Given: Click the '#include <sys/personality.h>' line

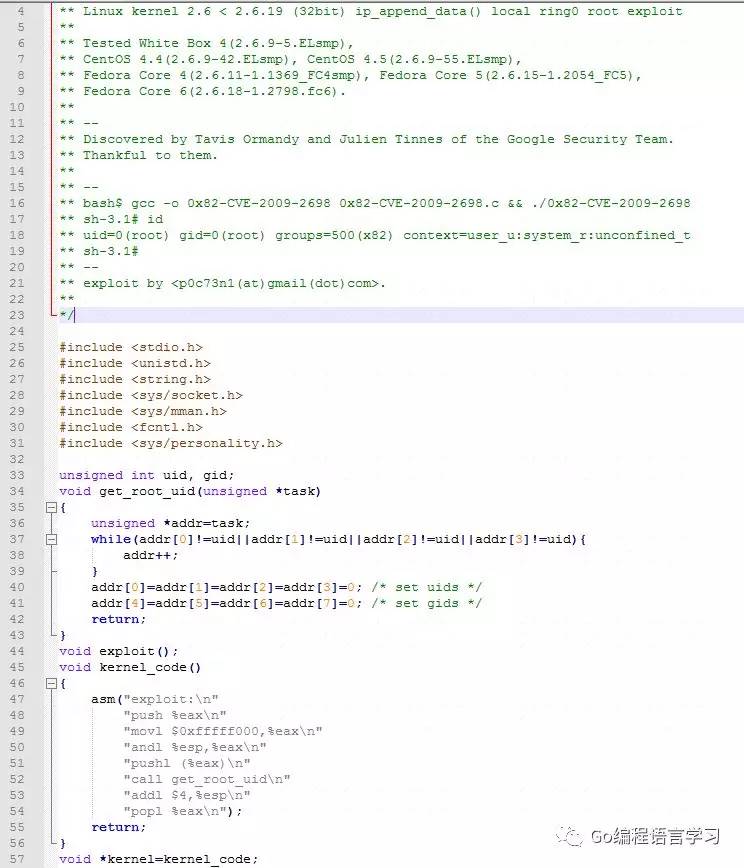Looking at the screenshot, I should (x=170, y=443).
